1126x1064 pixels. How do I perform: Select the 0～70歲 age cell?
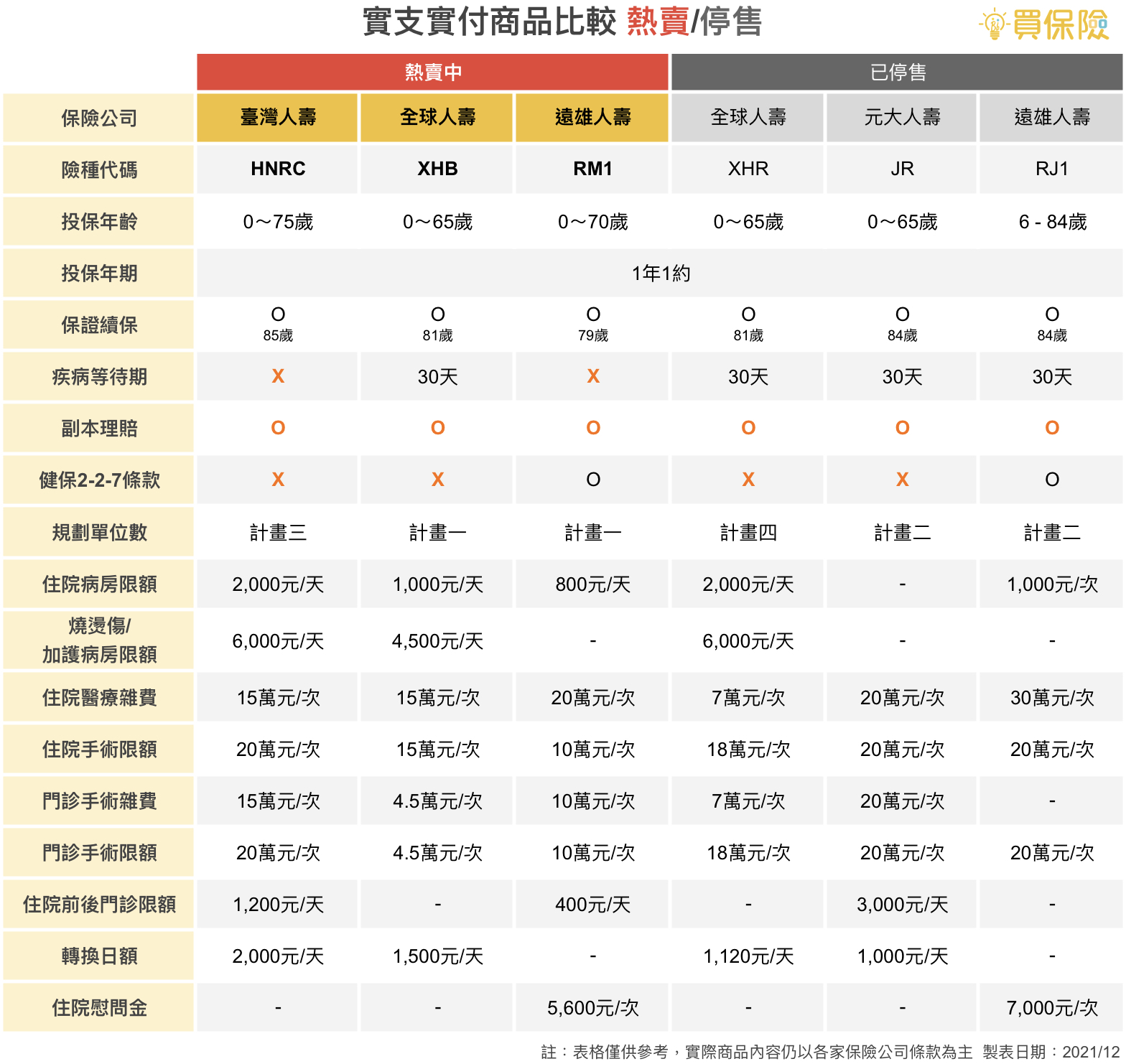click(592, 222)
